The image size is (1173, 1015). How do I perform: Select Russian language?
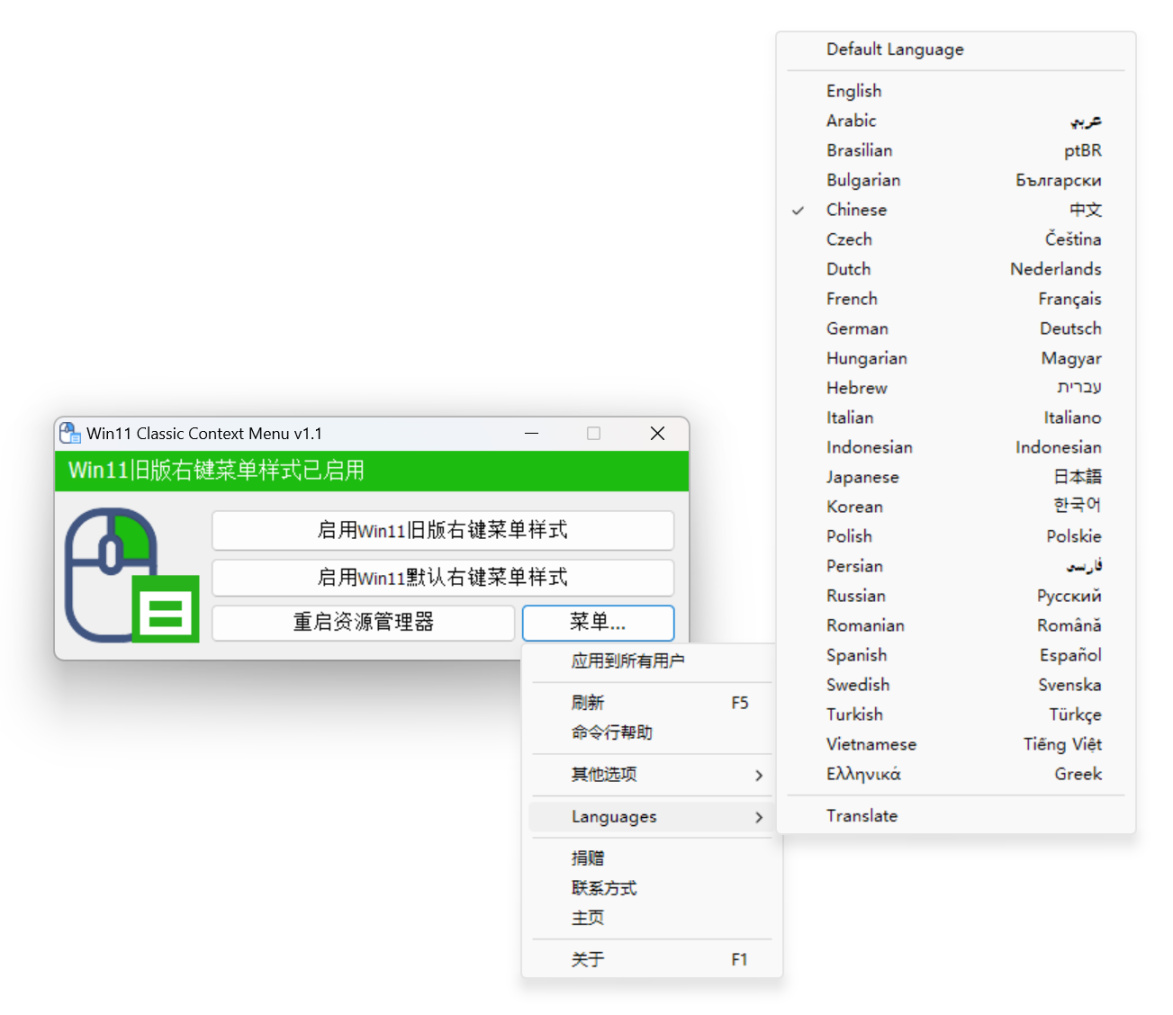(955, 596)
